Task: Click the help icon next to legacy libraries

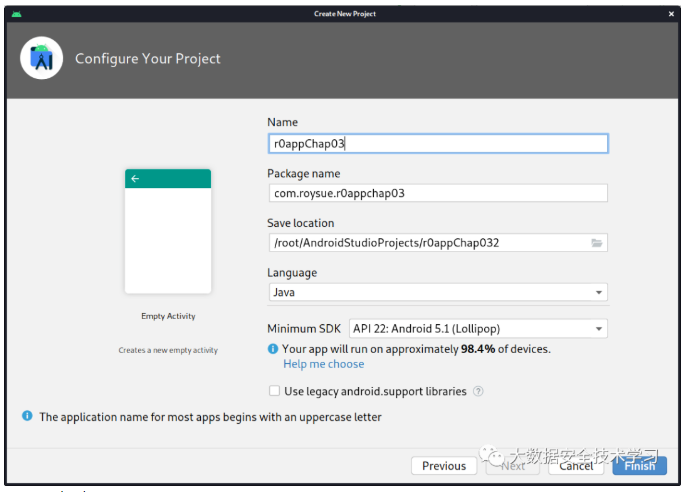Action: (479, 392)
